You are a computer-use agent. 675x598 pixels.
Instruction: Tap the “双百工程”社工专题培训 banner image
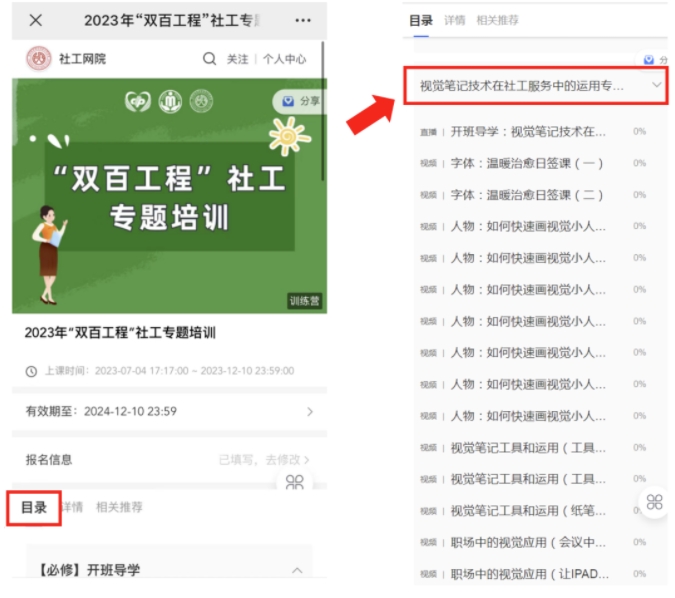coord(168,195)
